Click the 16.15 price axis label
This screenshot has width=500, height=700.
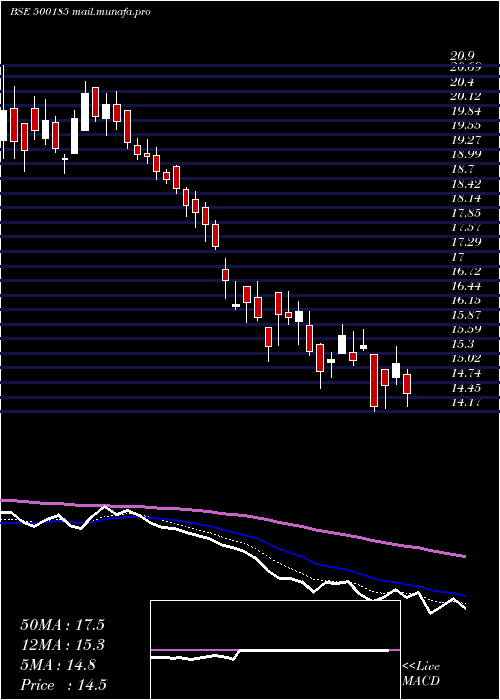tap(466, 300)
